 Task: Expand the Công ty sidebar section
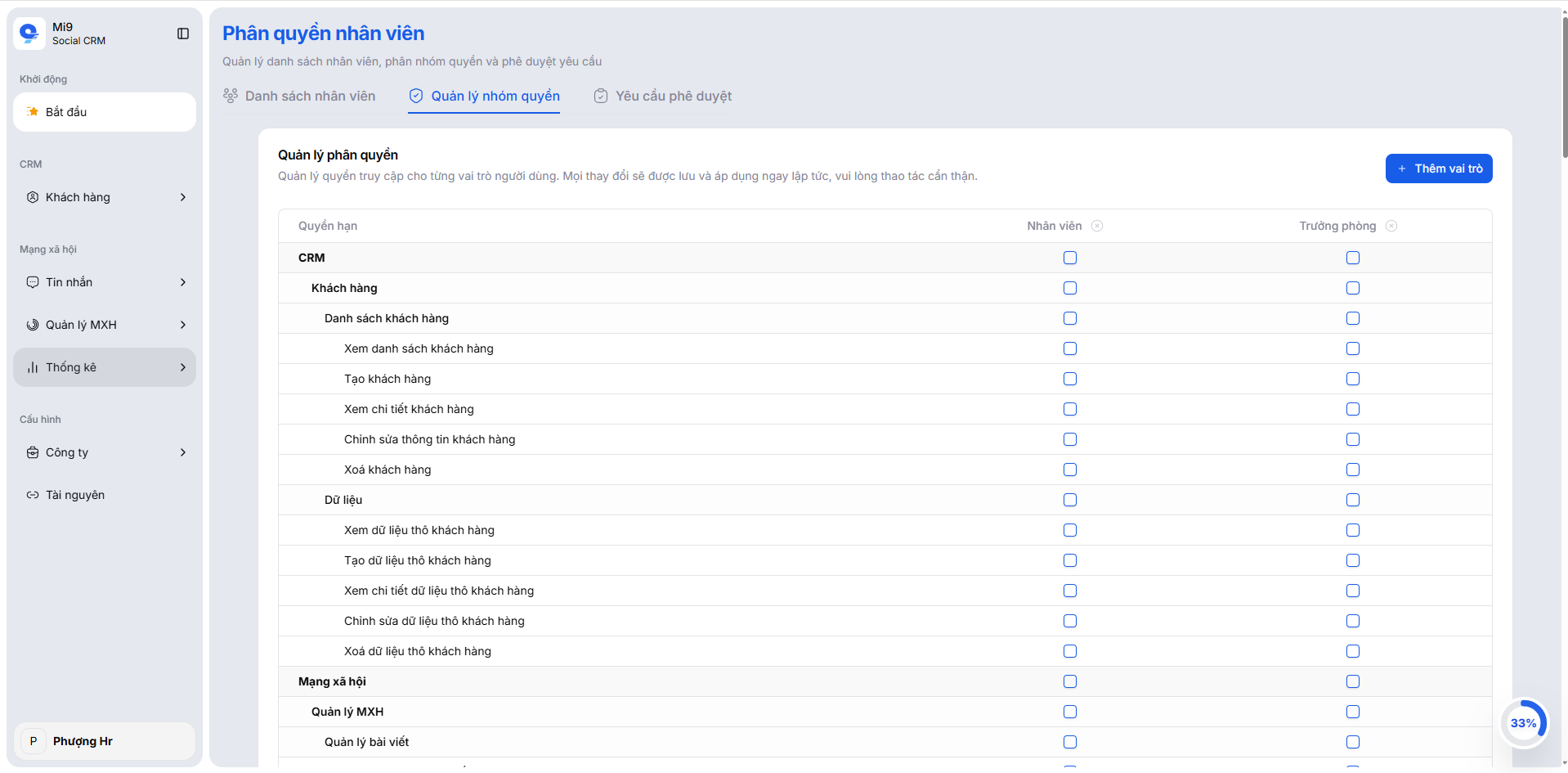[x=183, y=452]
